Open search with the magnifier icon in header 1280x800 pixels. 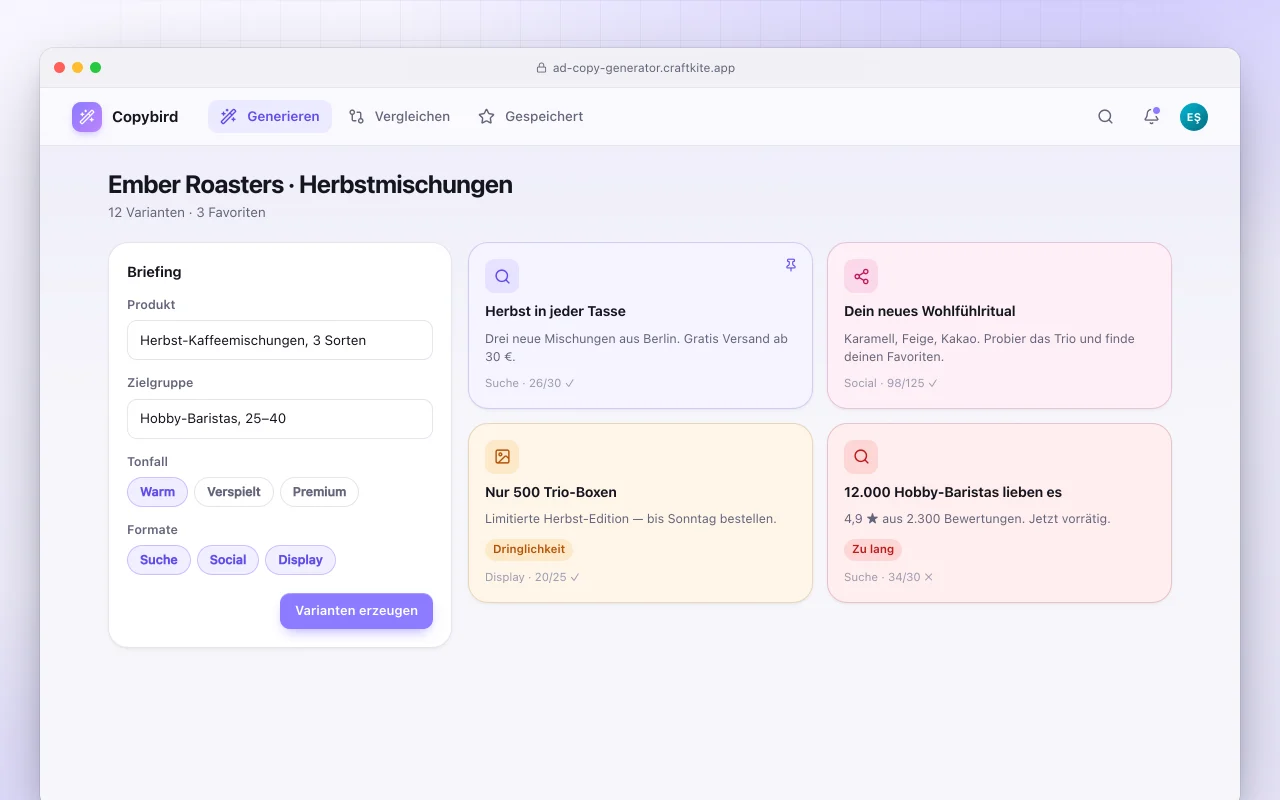pos(1105,117)
